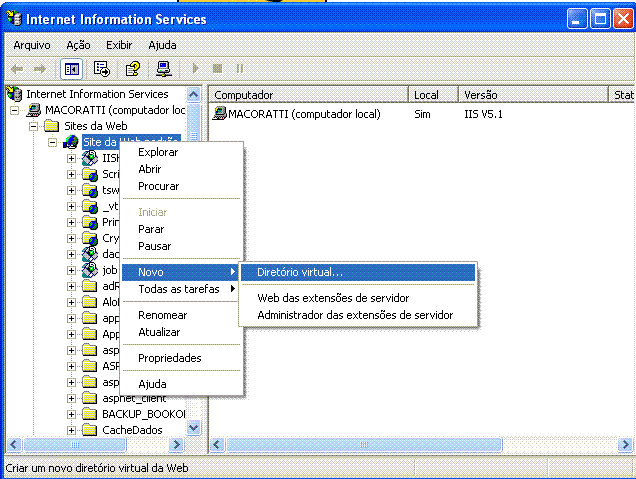Sort by the Versão column header
The width and height of the screenshot is (636, 479).
coord(534,95)
